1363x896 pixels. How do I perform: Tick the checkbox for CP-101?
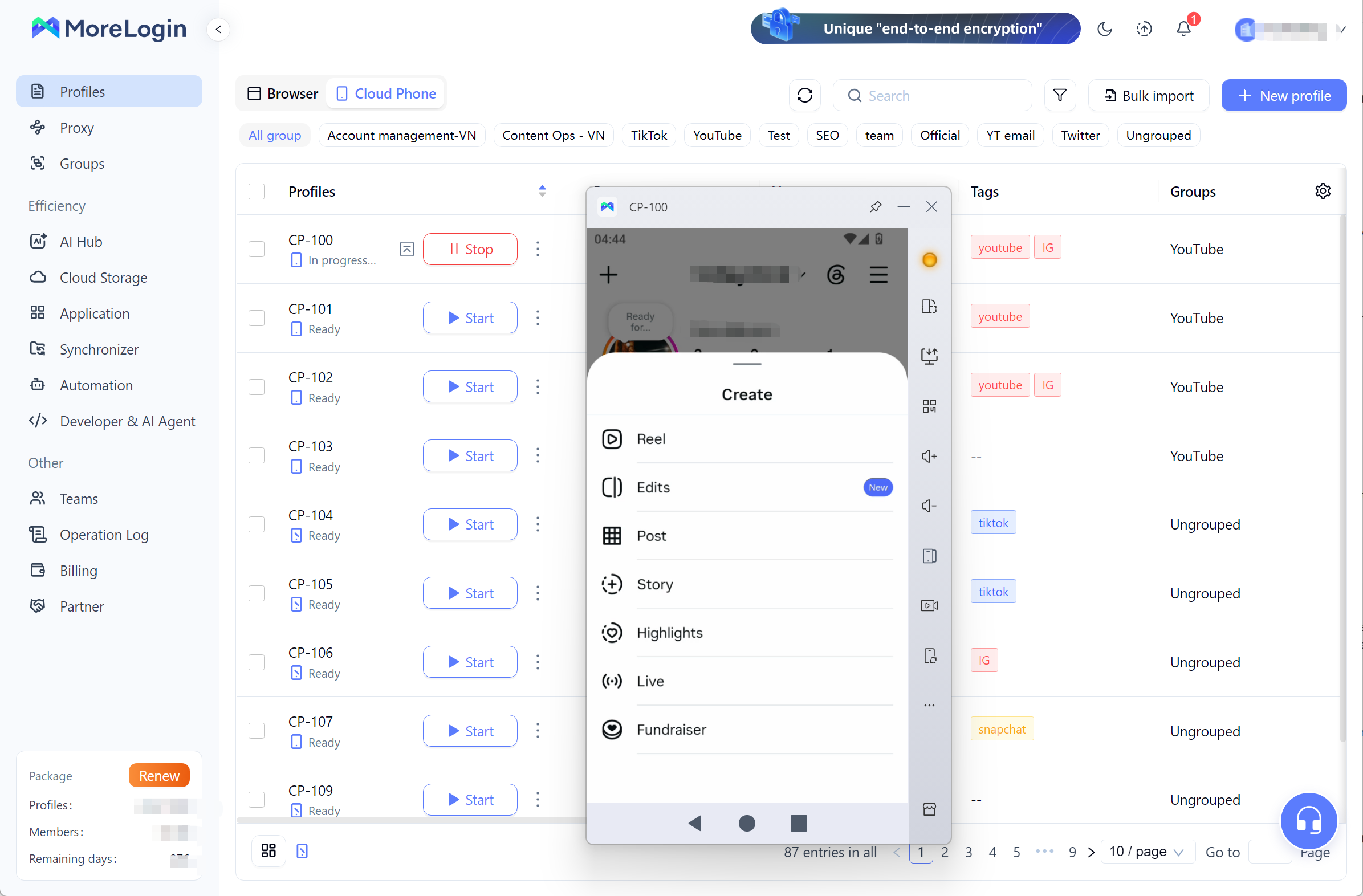(257, 317)
